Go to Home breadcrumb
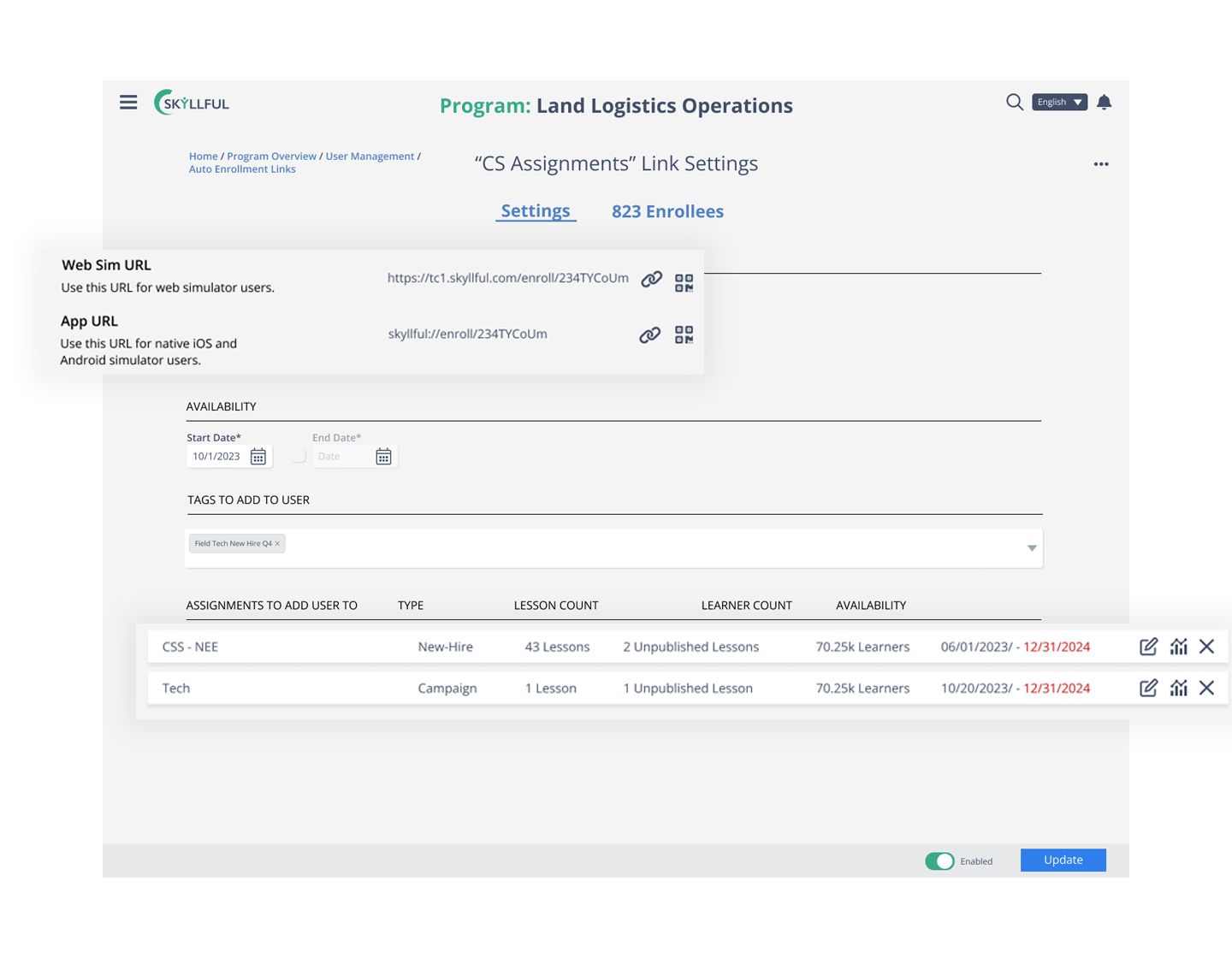Screen dimensions: 1232x958 204,157
